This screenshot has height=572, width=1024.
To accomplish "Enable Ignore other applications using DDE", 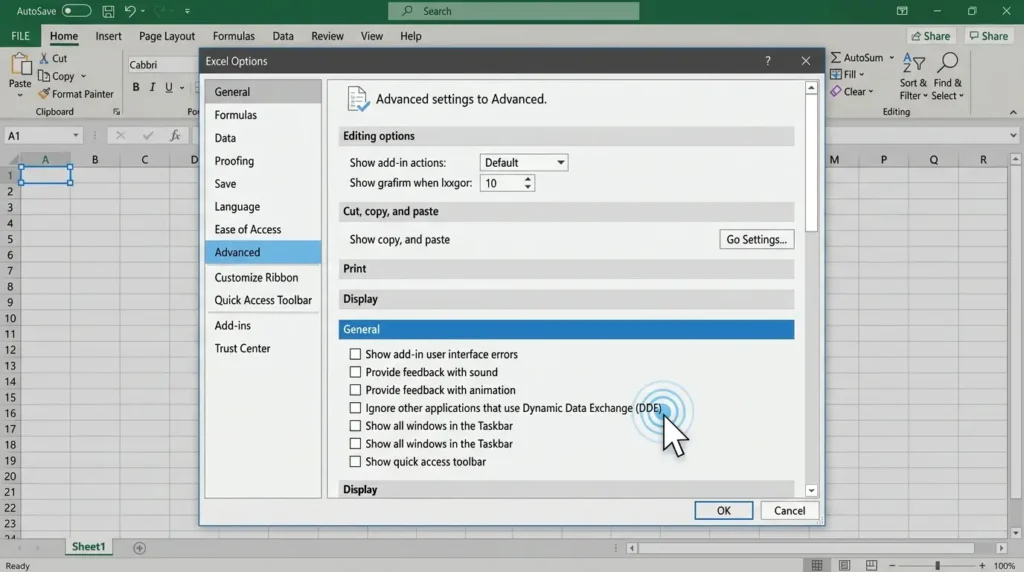I will click(x=355, y=408).
